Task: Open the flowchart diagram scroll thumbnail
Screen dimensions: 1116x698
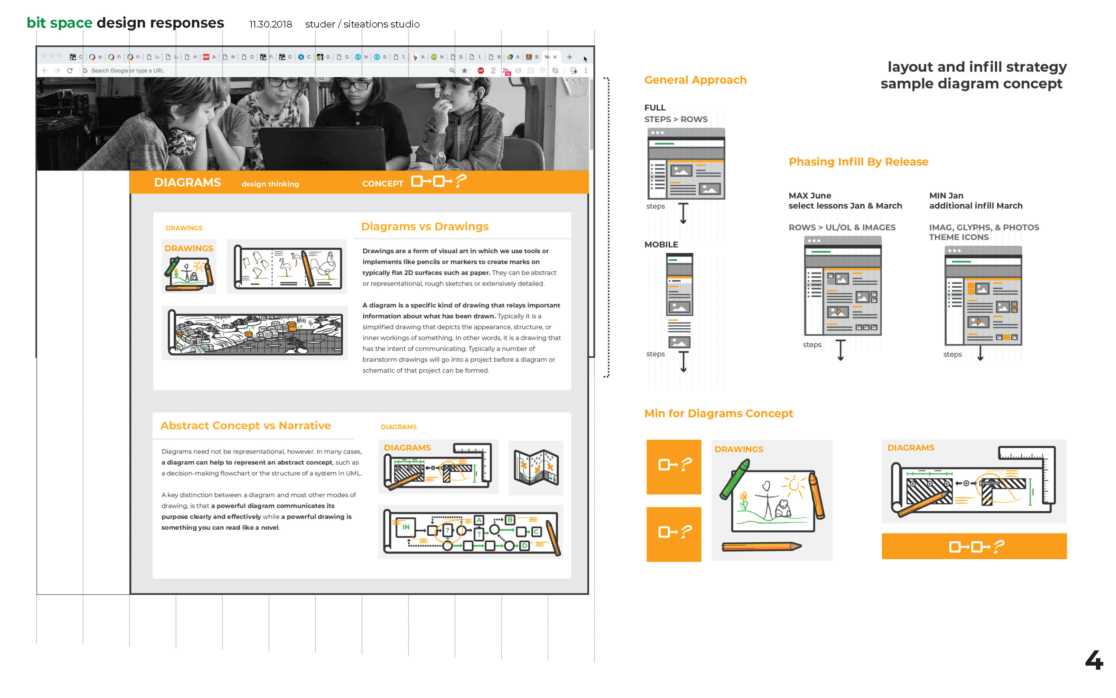Action: (x=470, y=531)
